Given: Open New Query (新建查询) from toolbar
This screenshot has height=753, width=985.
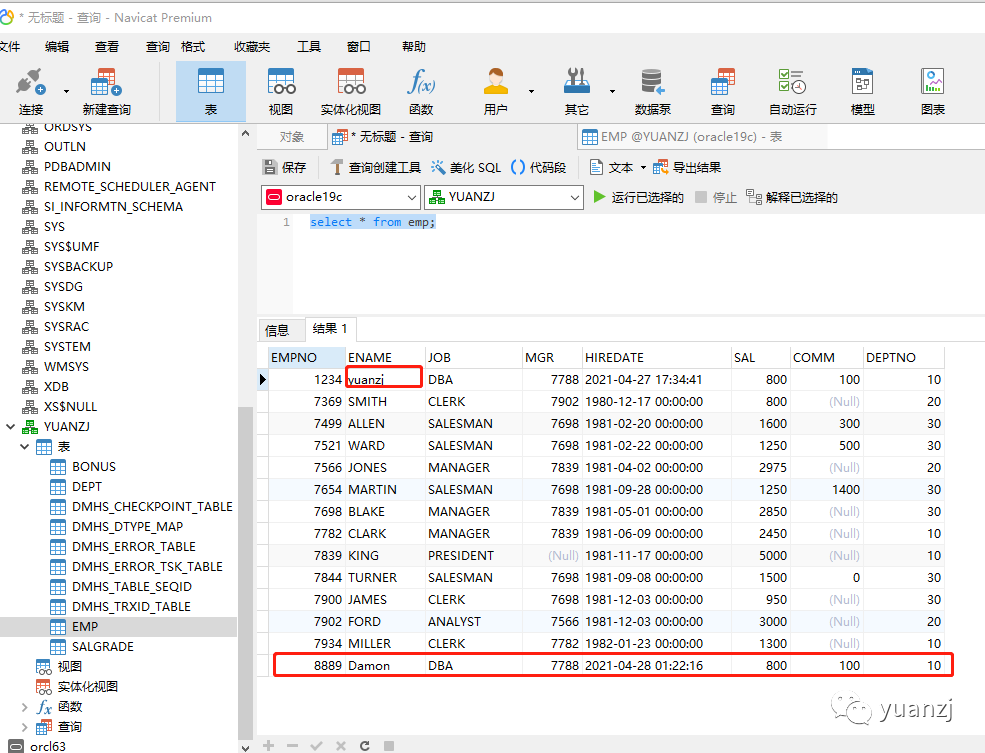Looking at the screenshot, I should click(x=106, y=92).
